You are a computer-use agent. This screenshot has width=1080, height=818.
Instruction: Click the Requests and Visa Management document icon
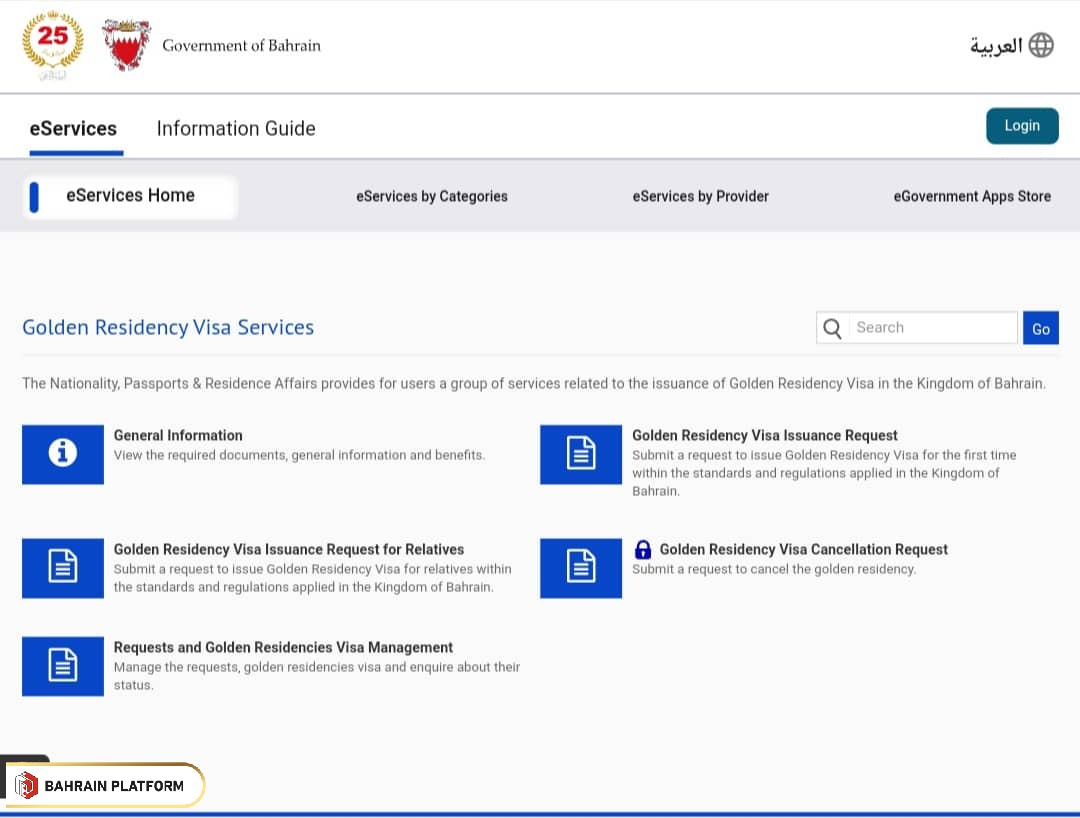[x=63, y=666]
